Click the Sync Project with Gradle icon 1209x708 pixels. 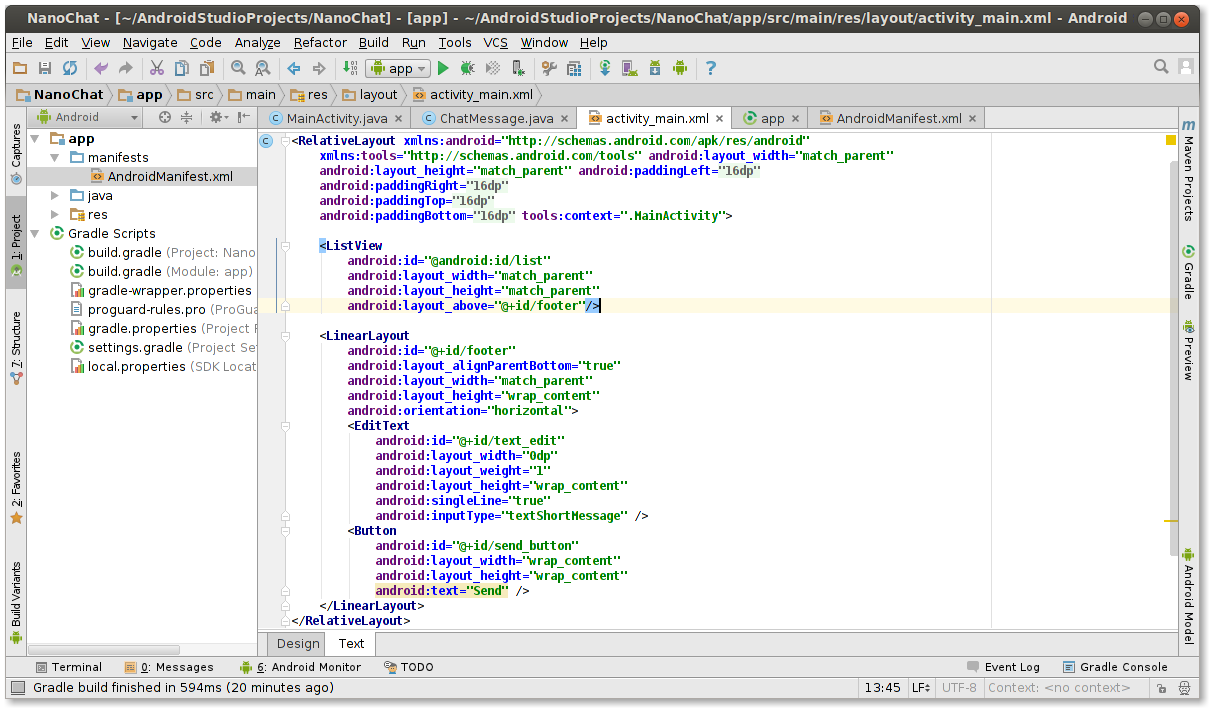(605, 68)
